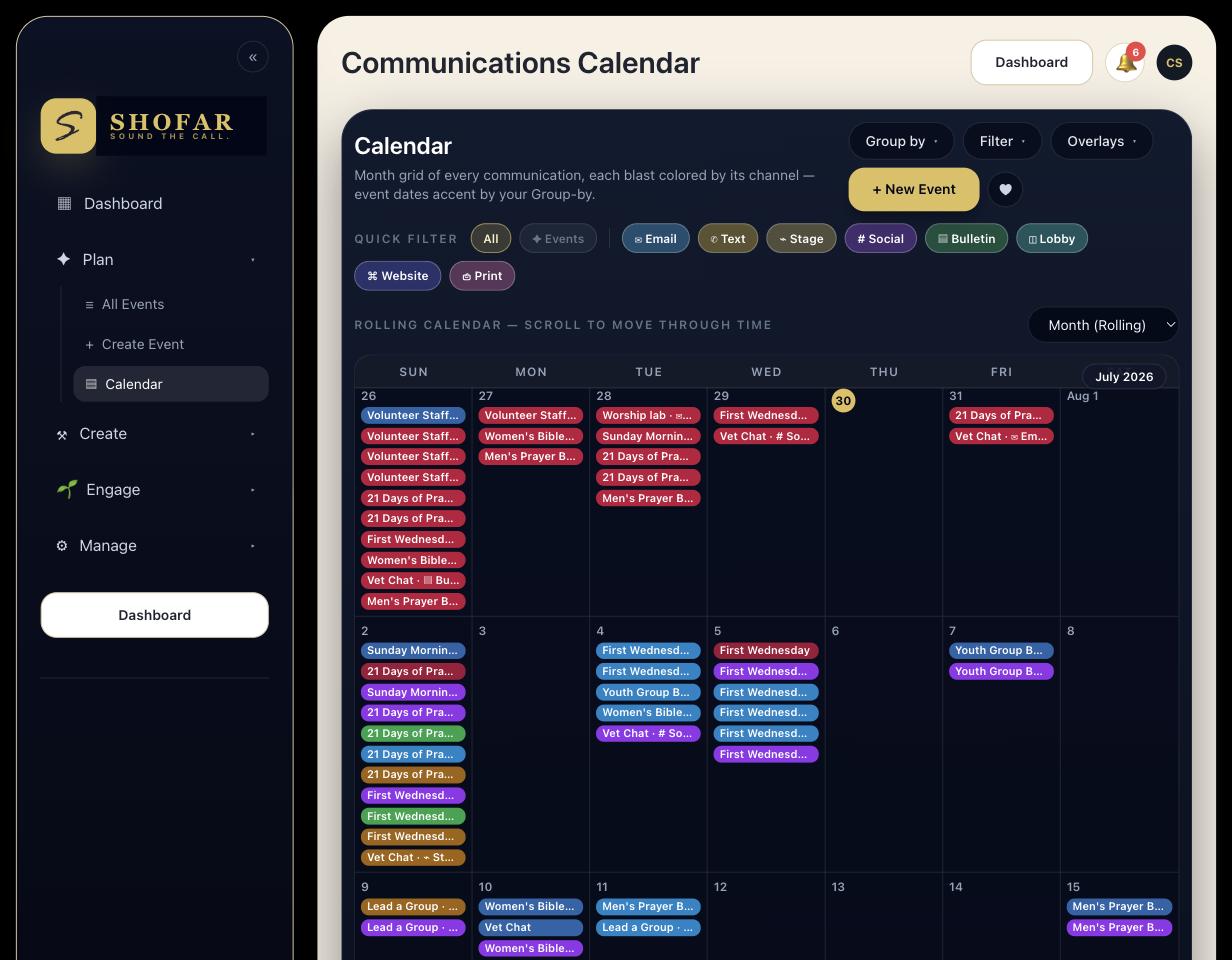Open green 21 Days of Prayer event
Viewport: 1232px width, 960px height.
[413, 733]
